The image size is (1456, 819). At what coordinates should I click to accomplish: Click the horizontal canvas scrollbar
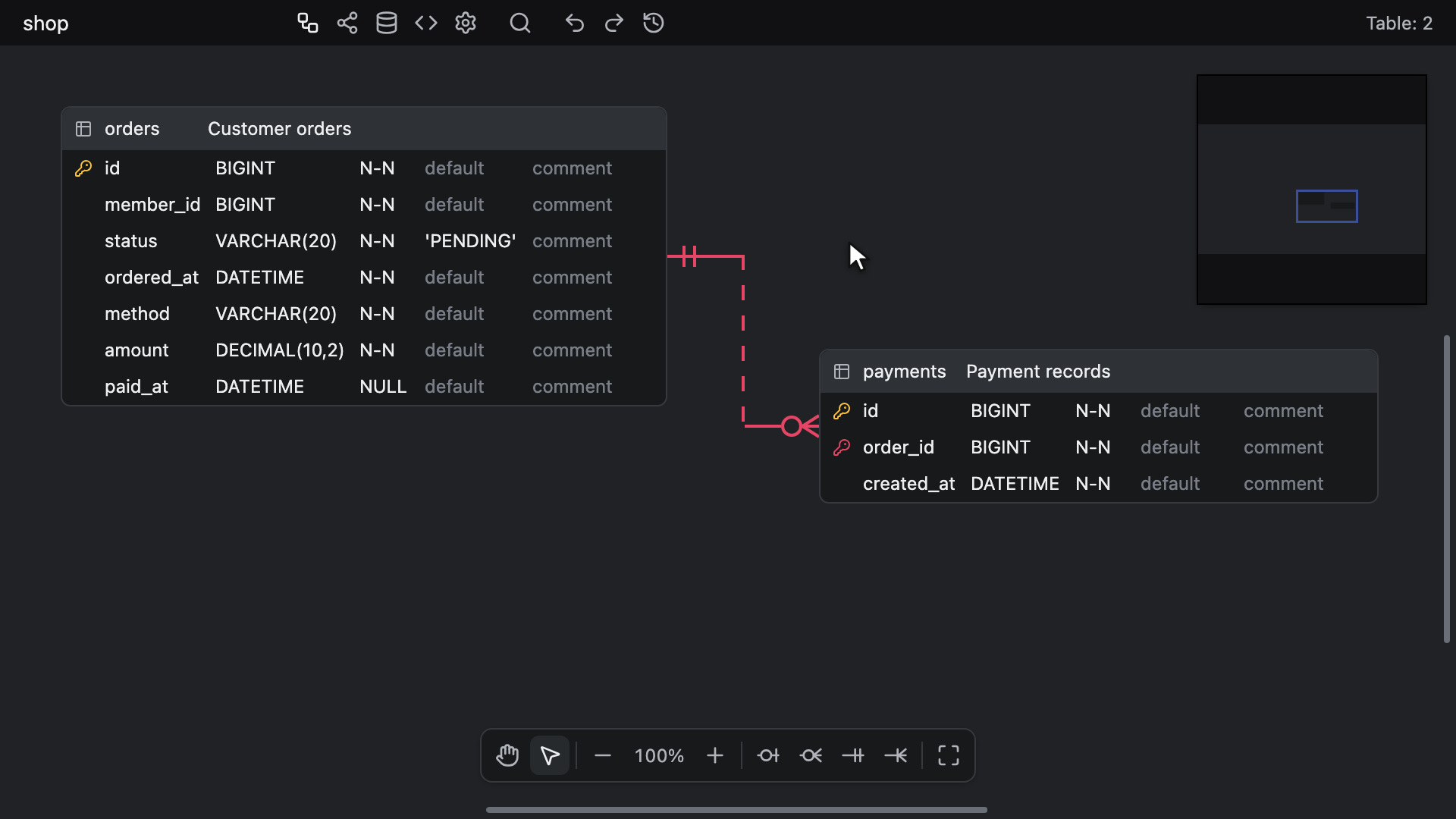tap(736, 810)
